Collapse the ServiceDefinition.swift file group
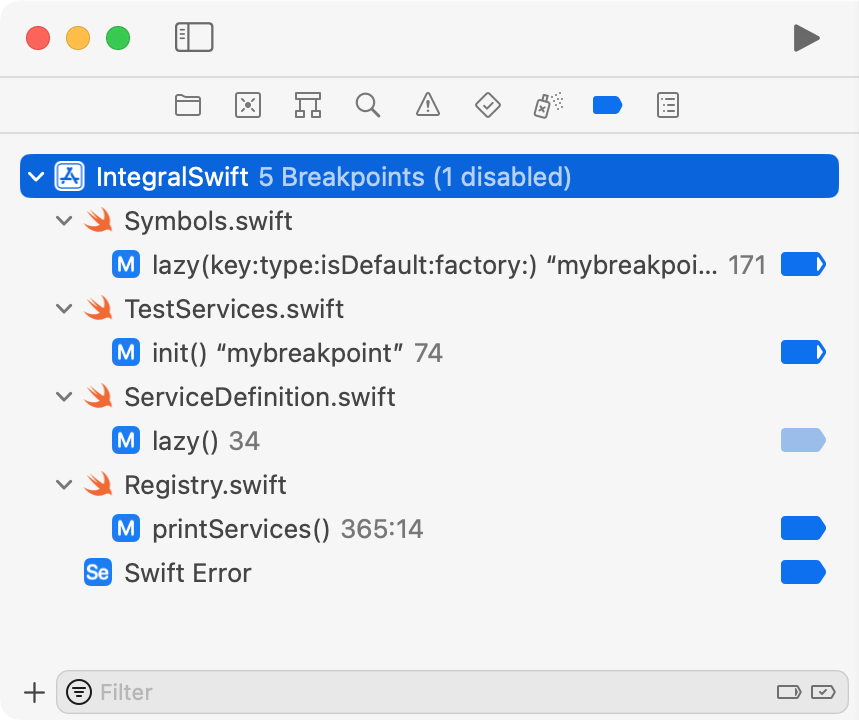The width and height of the screenshot is (859, 720). pyautogui.click(x=64, y=397)
